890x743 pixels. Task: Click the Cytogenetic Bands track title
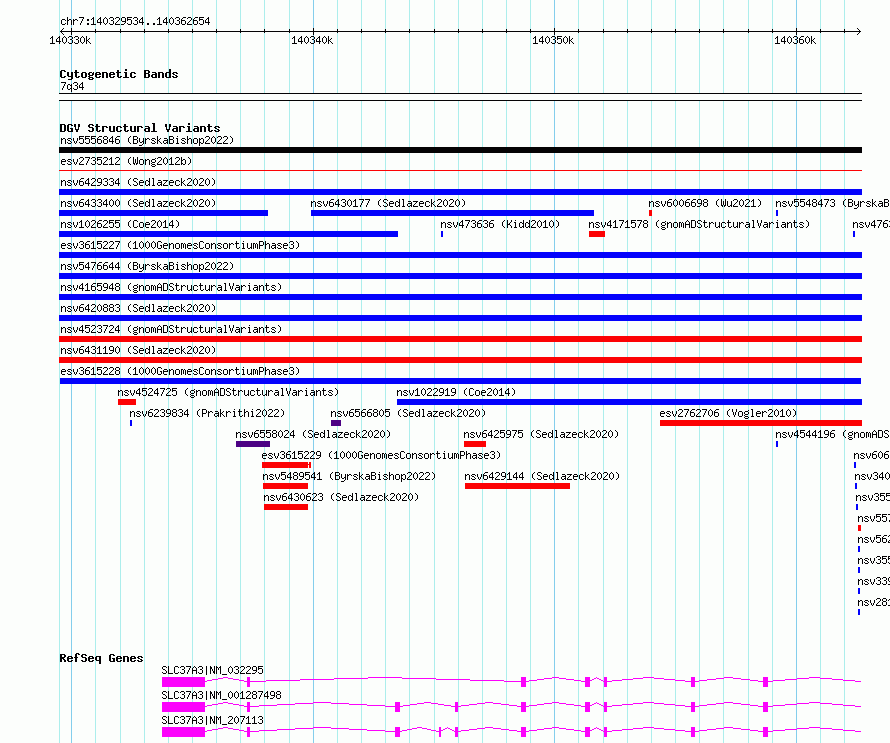119,74
